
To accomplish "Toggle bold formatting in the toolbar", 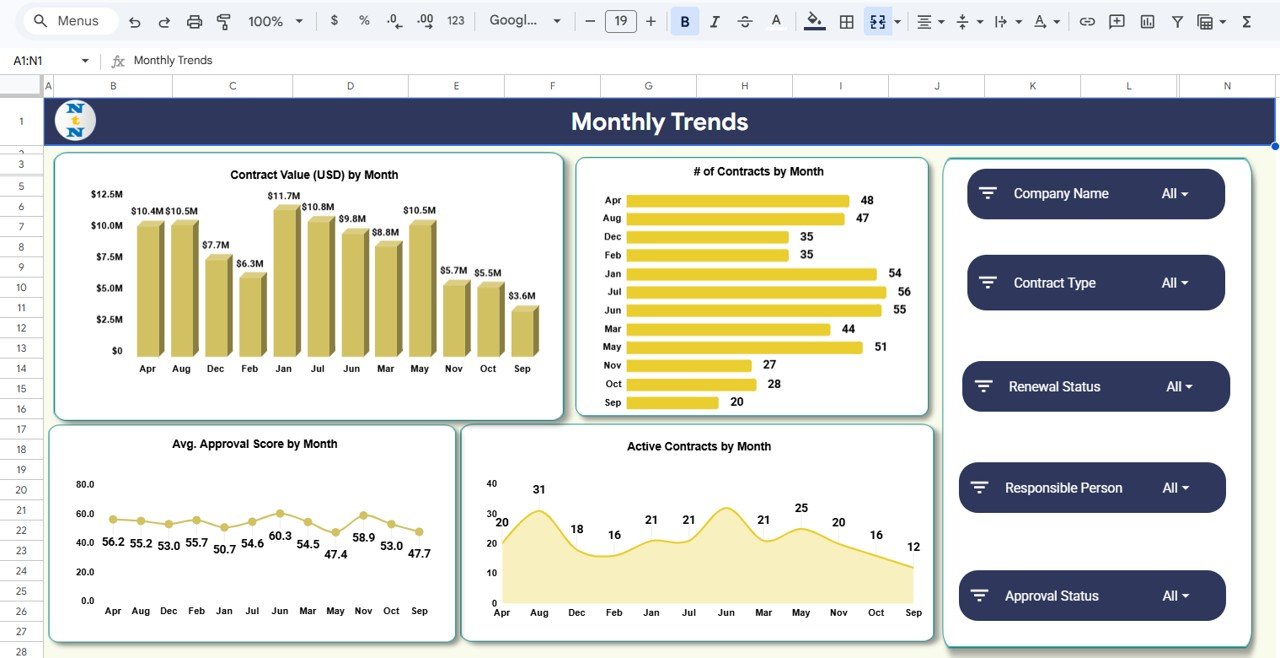I will click(x=684, y=20).
